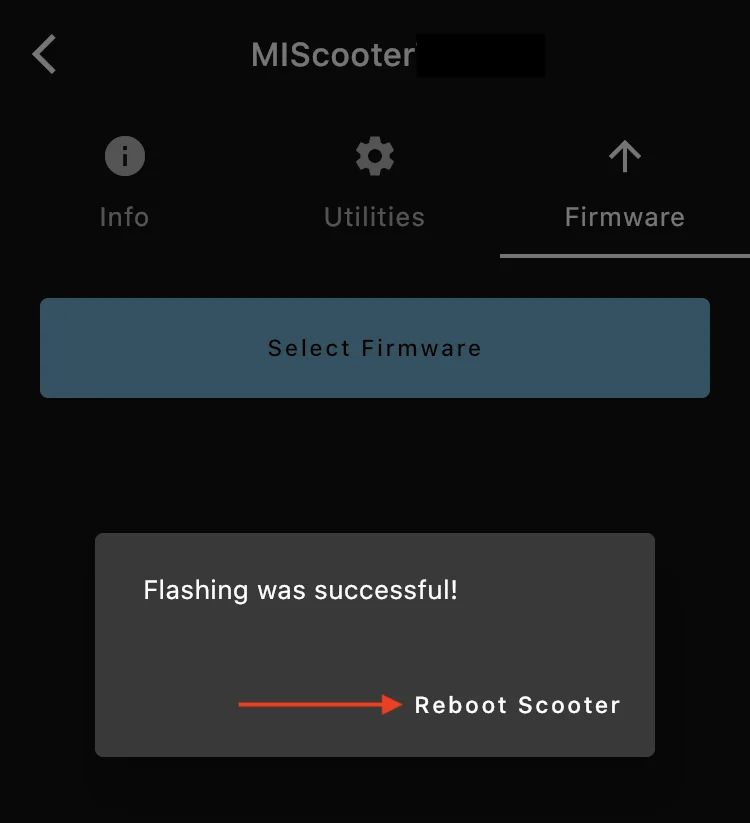Viewport: 750px width, 823px height.
Task: Click the word "Select" on the blue button
Action: click(309, 348)
